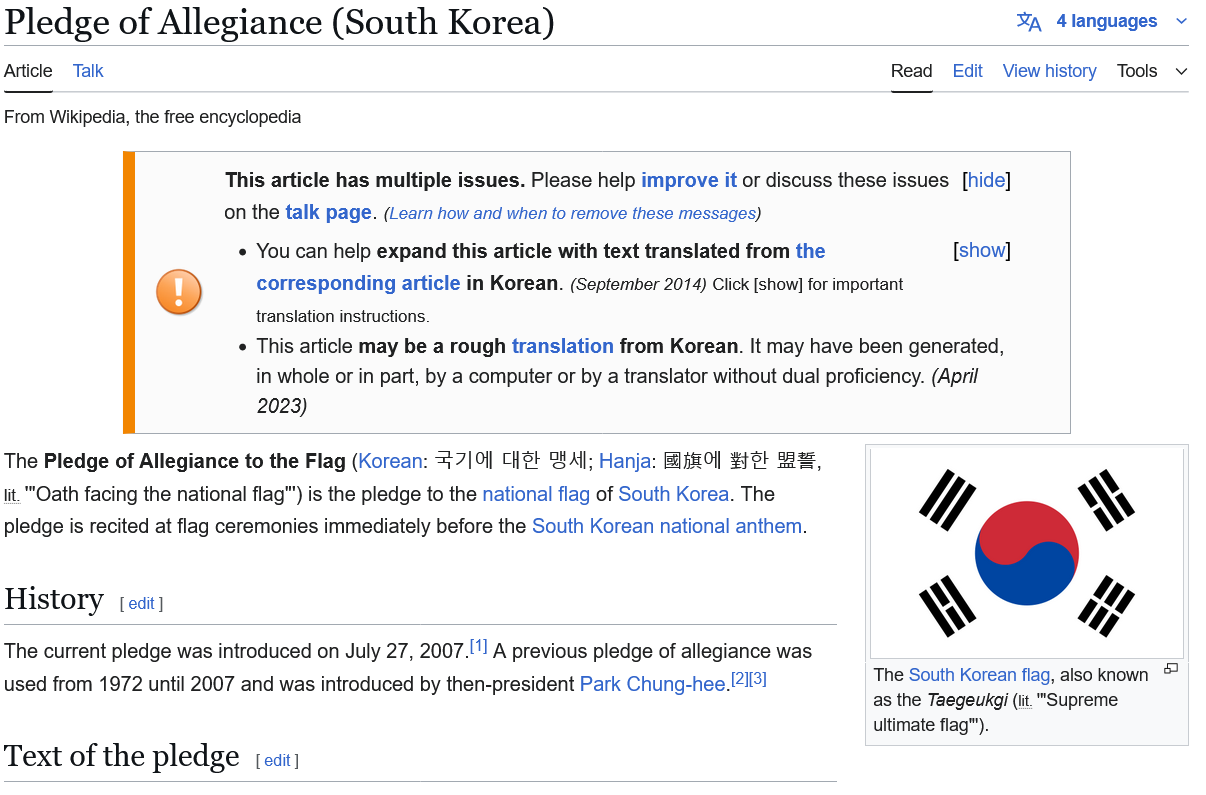Viewport: 1206px width, 795px height.
Task: Open the Edit tab
Action: (x=967, y=71)
